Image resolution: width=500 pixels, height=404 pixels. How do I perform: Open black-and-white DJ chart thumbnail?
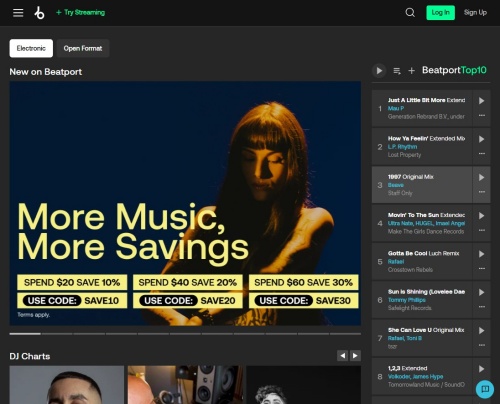pyautogui.click(x=304, y=385)
